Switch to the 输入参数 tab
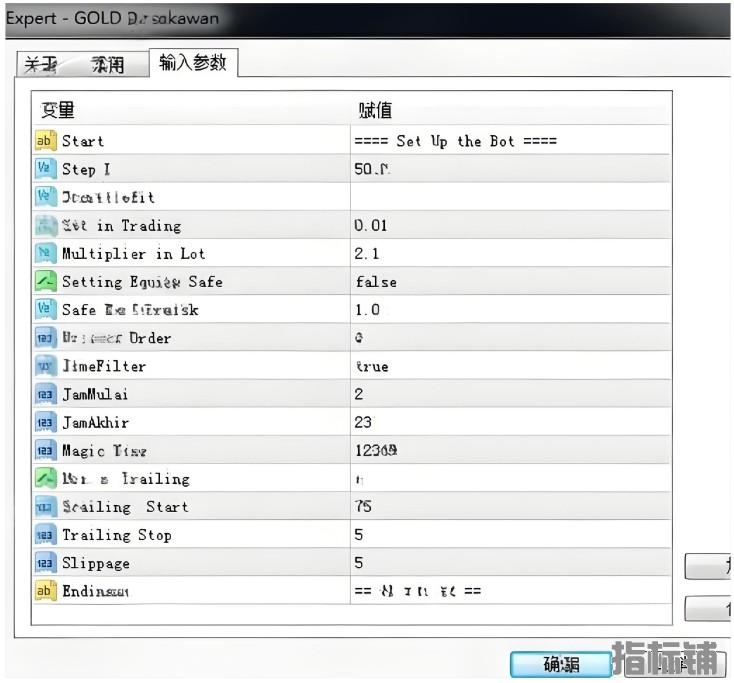Screen dimensions: 734x683 (192, 63)
